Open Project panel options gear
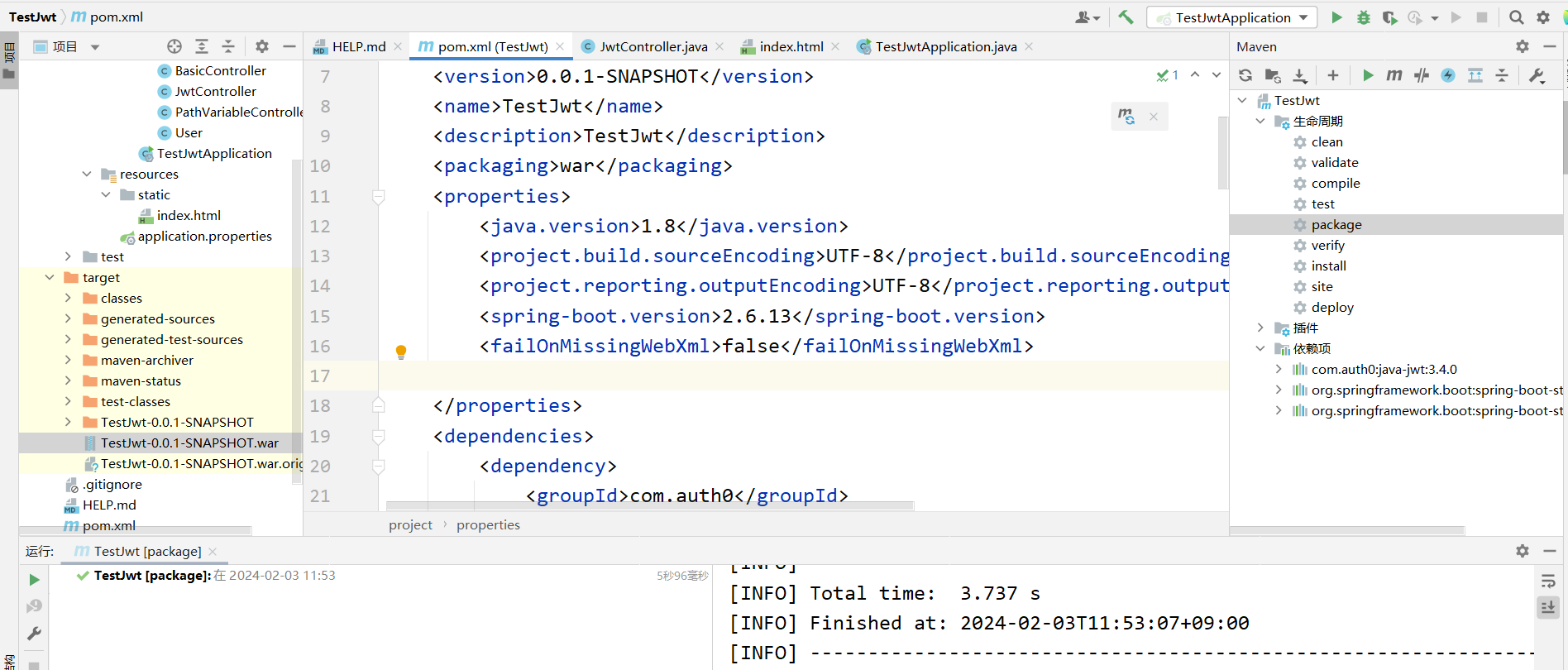Viewport: 1568px width, 670px height. click(262, 46)
